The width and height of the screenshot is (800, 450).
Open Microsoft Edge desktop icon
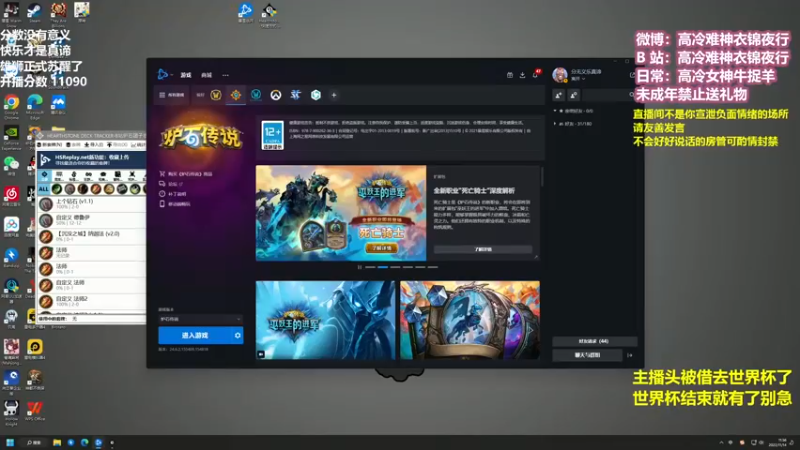[x=35, y=106]
